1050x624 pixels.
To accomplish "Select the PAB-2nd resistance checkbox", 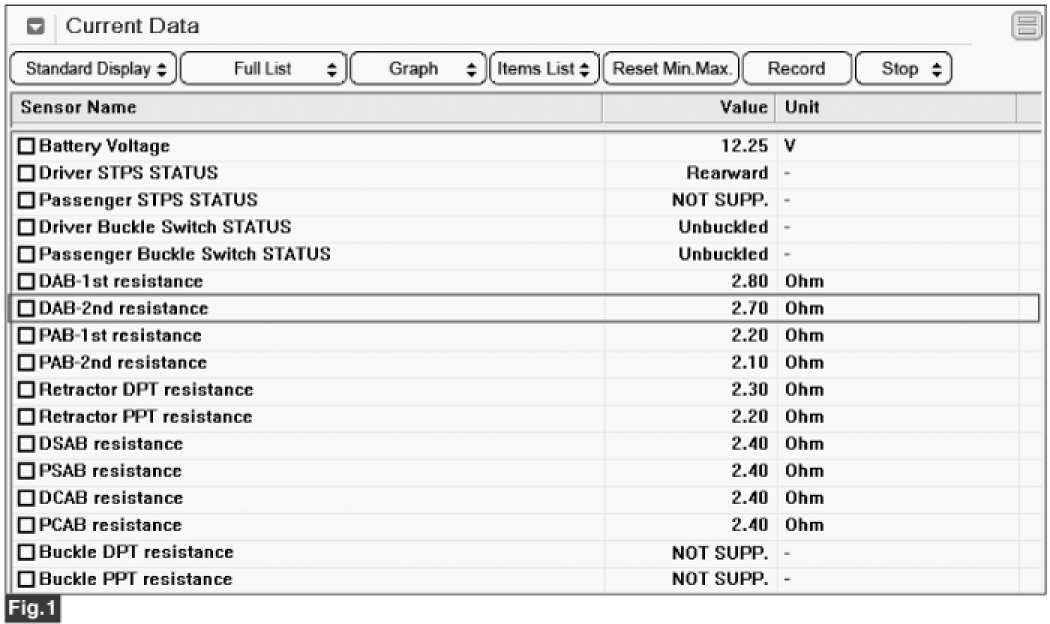I will (27, 363).
